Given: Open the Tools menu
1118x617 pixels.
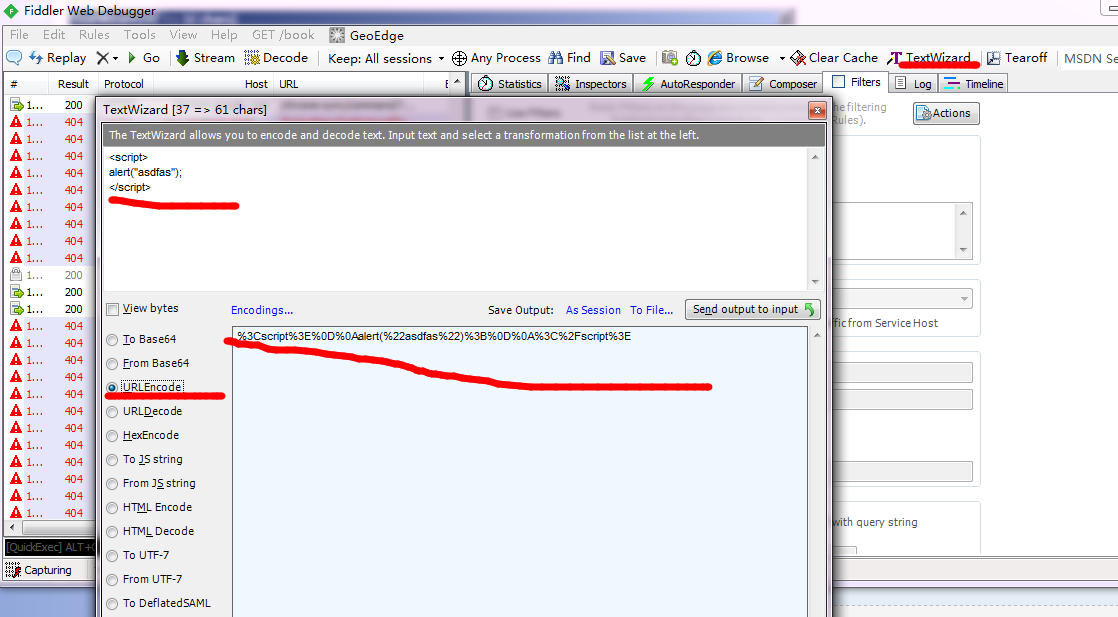Looking at the screenshot, I should [139, 34].
